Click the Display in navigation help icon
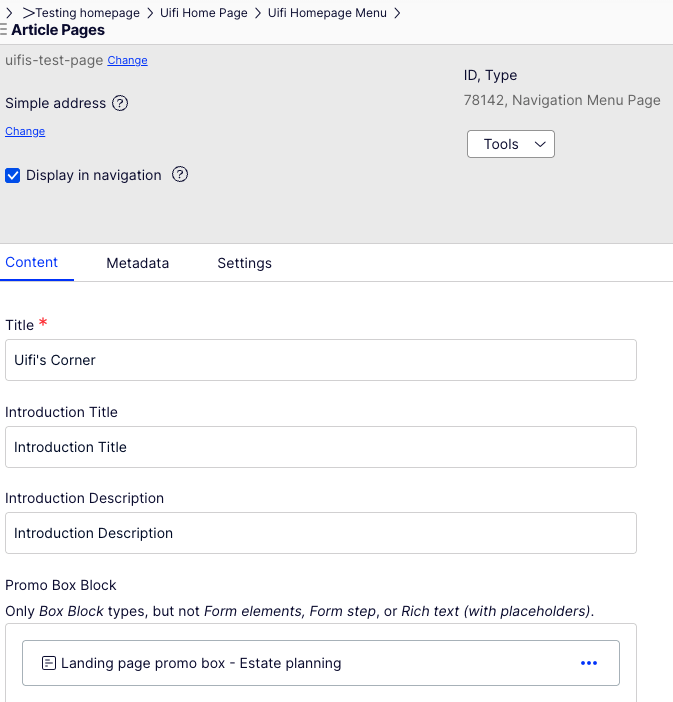 (180, 175)
